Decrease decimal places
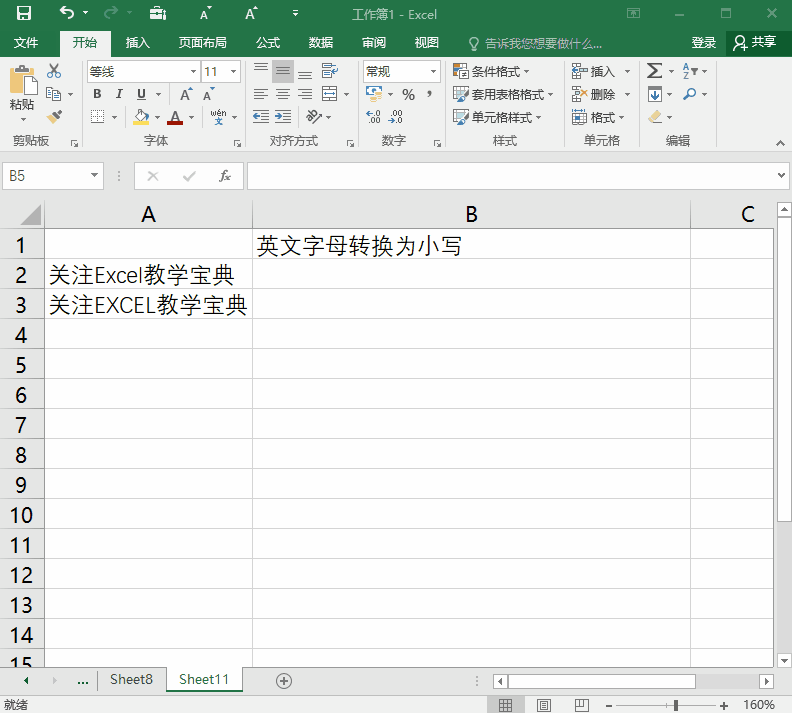This screenshot has width=792, height=713. (395, 117)
